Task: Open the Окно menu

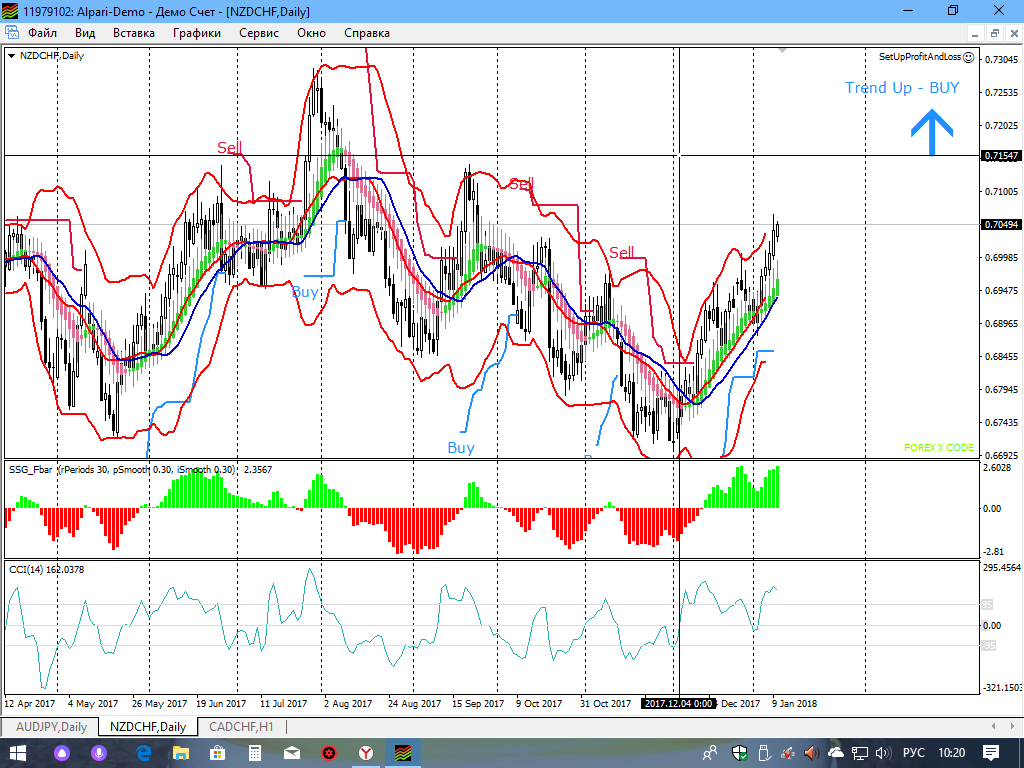Action: (x=311, y=33)
